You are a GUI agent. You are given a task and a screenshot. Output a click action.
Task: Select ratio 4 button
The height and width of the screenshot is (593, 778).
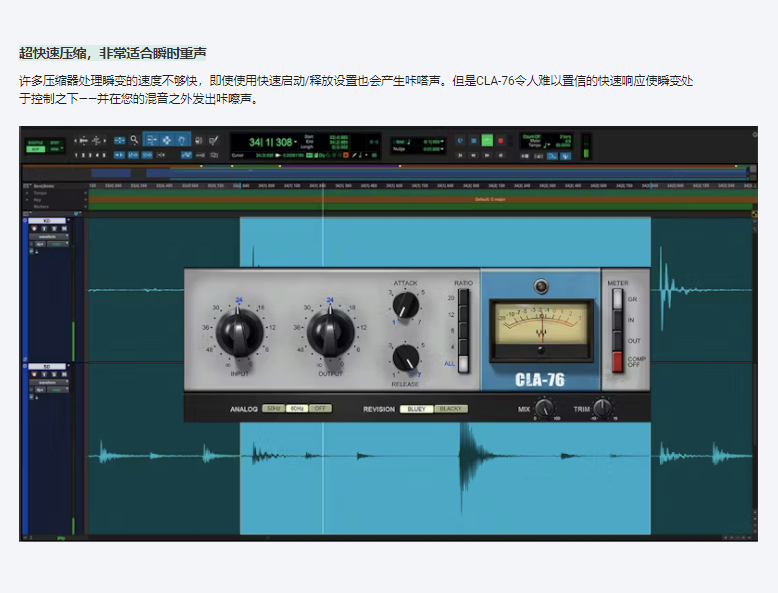(x=463, y=347)
